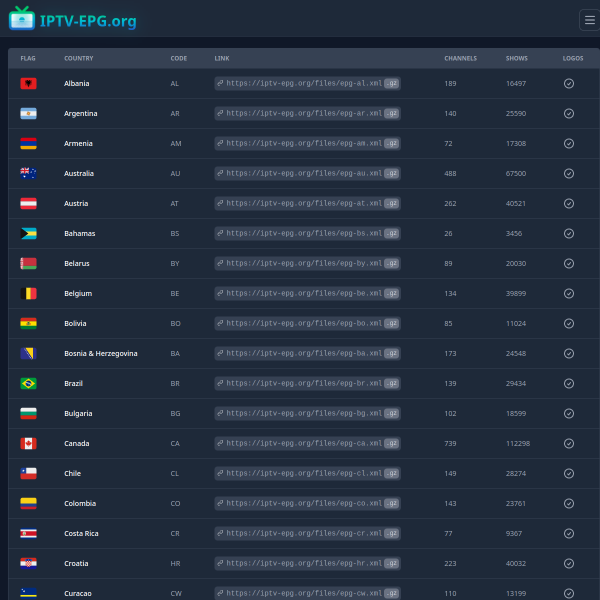Image resolution: width=600 pixels, height=600 pixels.
Task: Click the logos checkmark icon for Croatia
Action: (x=569, y=563)
